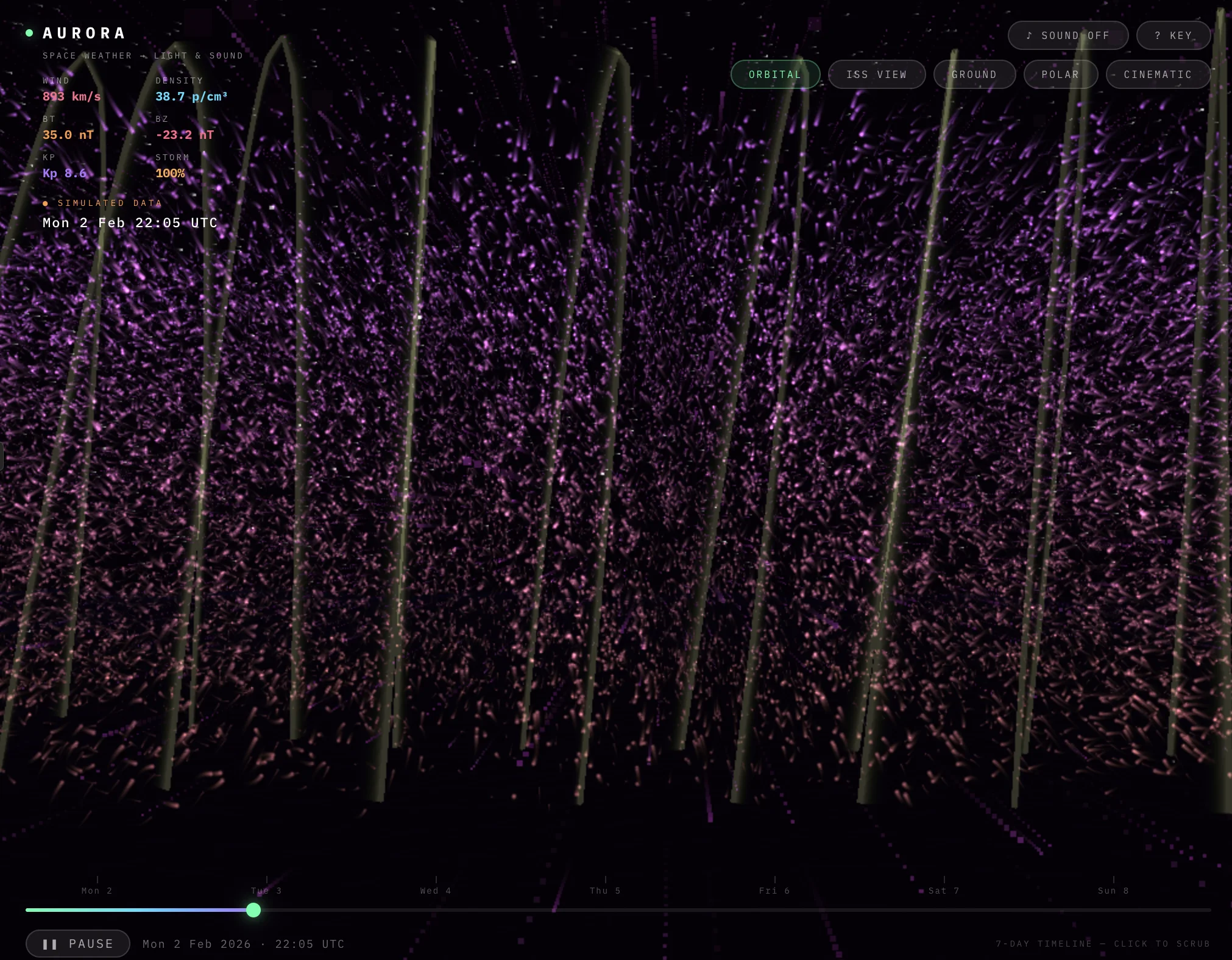Pause the timeline playback

pos(78,944)
